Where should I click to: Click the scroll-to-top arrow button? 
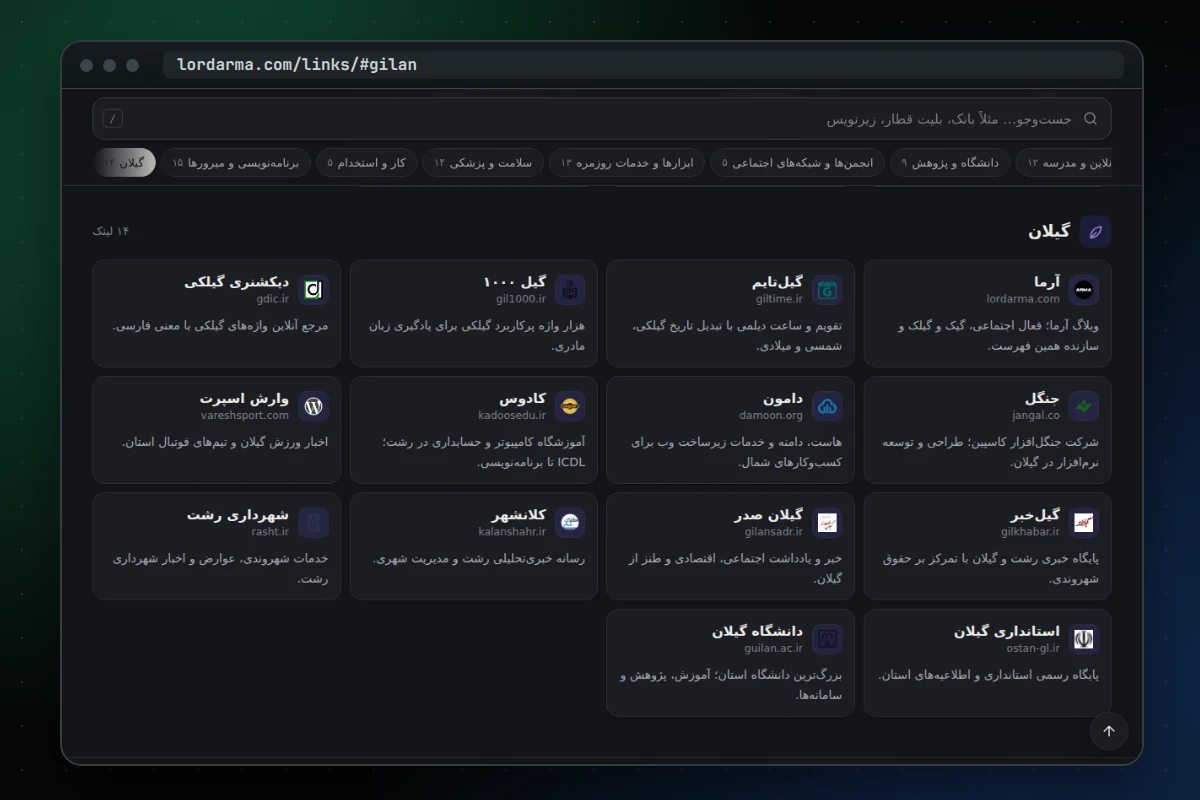[1109, 731]
